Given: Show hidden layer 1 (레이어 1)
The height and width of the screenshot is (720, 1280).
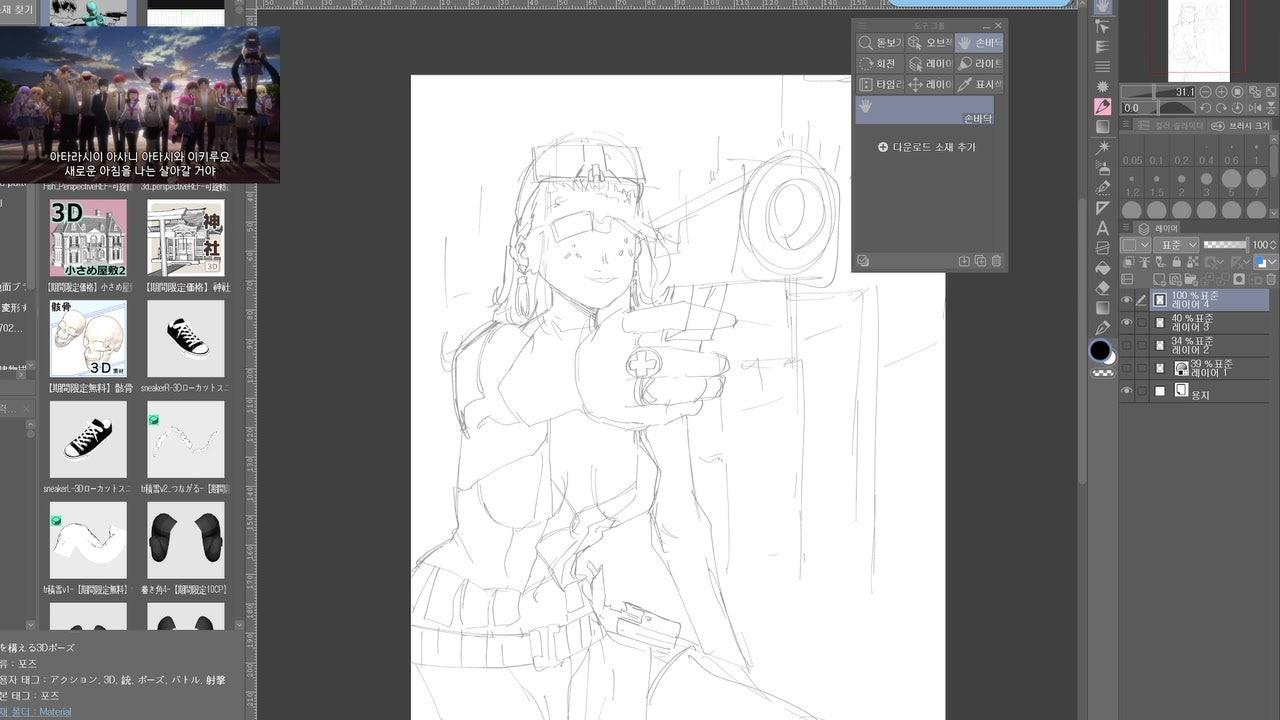Looking at the screenshot, I should pyautogui.click(x=1127, y=368).
